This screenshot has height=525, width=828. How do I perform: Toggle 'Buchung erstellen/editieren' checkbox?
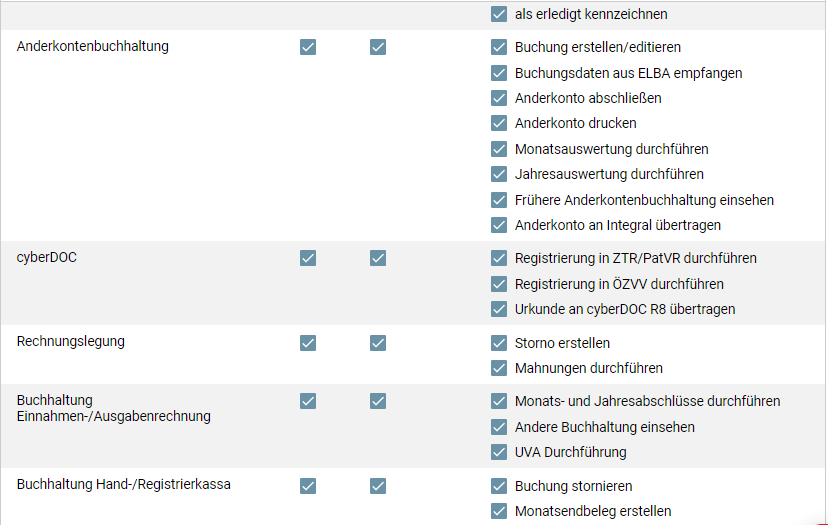tap(498, 47)
